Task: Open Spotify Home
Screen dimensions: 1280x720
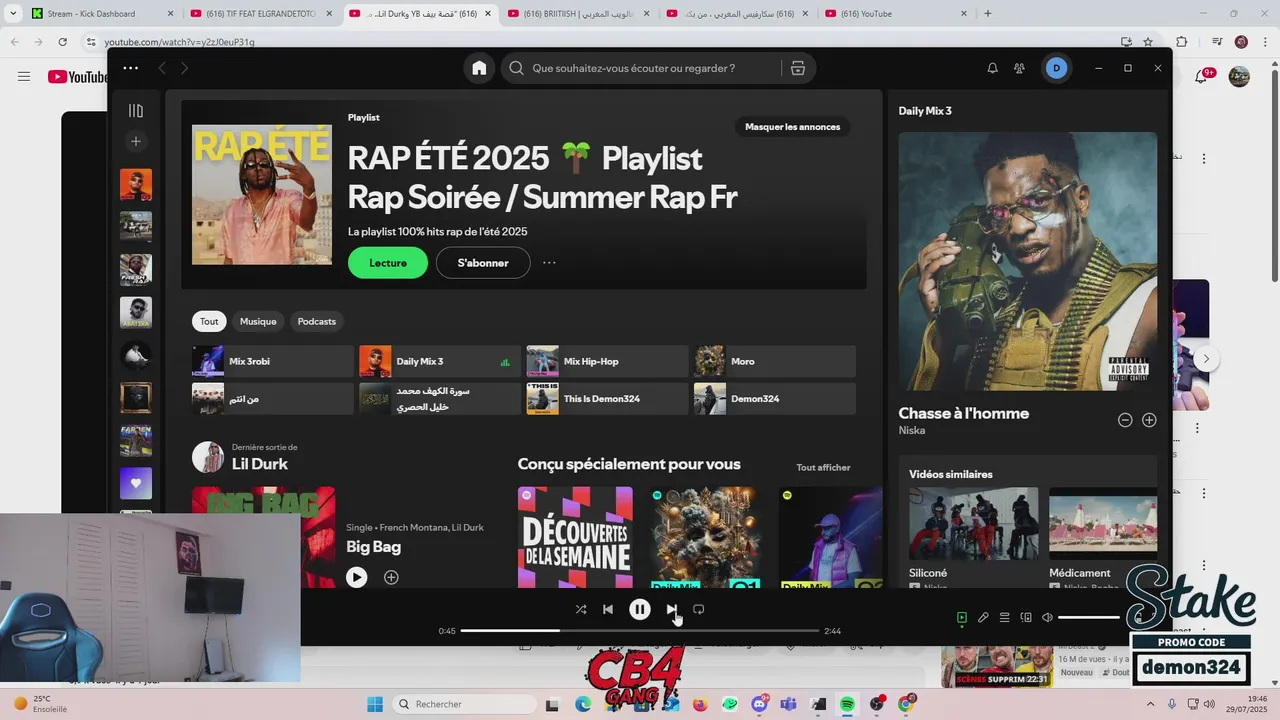Action: [479, 68]
